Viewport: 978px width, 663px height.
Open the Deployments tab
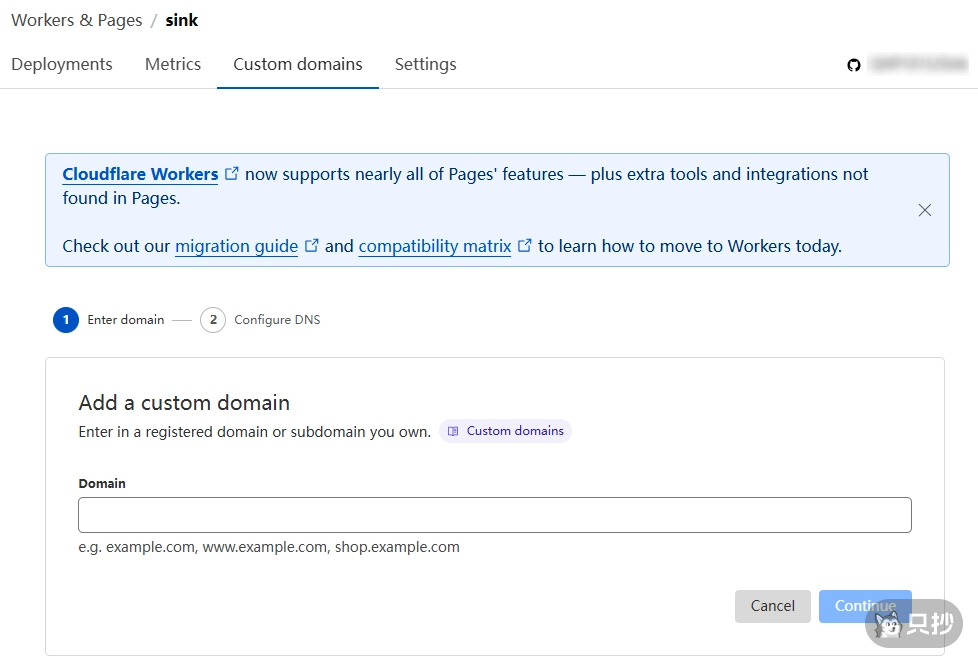point(62,64)
